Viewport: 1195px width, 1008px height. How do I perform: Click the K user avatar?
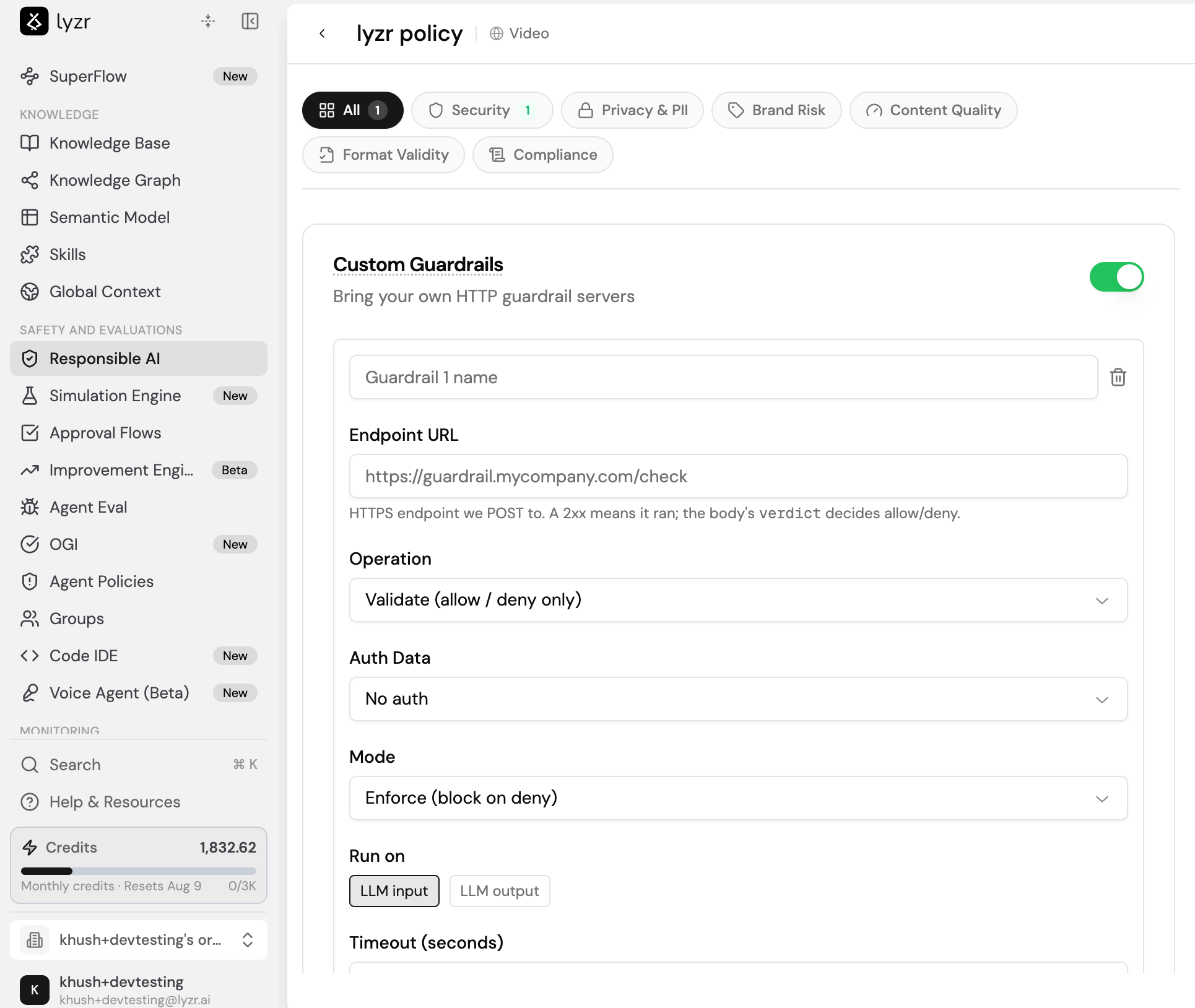(x=35, y=989)
